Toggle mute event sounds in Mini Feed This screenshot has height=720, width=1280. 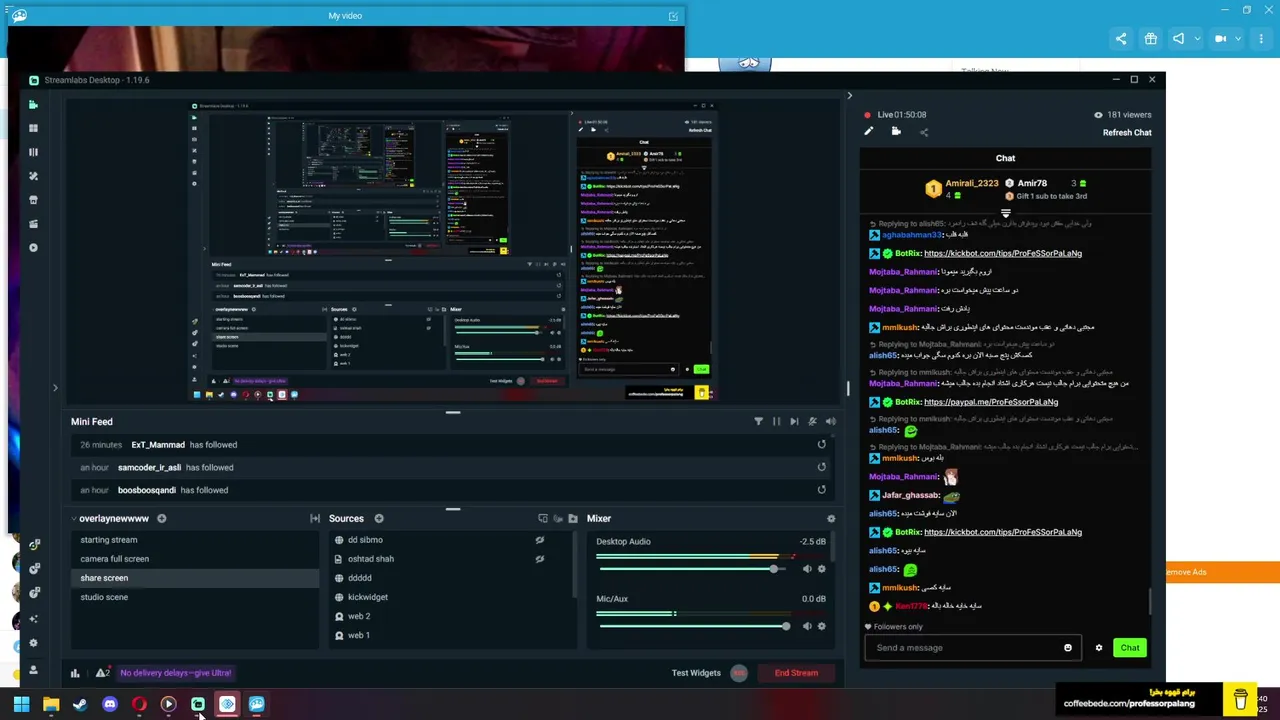point(812,422)
